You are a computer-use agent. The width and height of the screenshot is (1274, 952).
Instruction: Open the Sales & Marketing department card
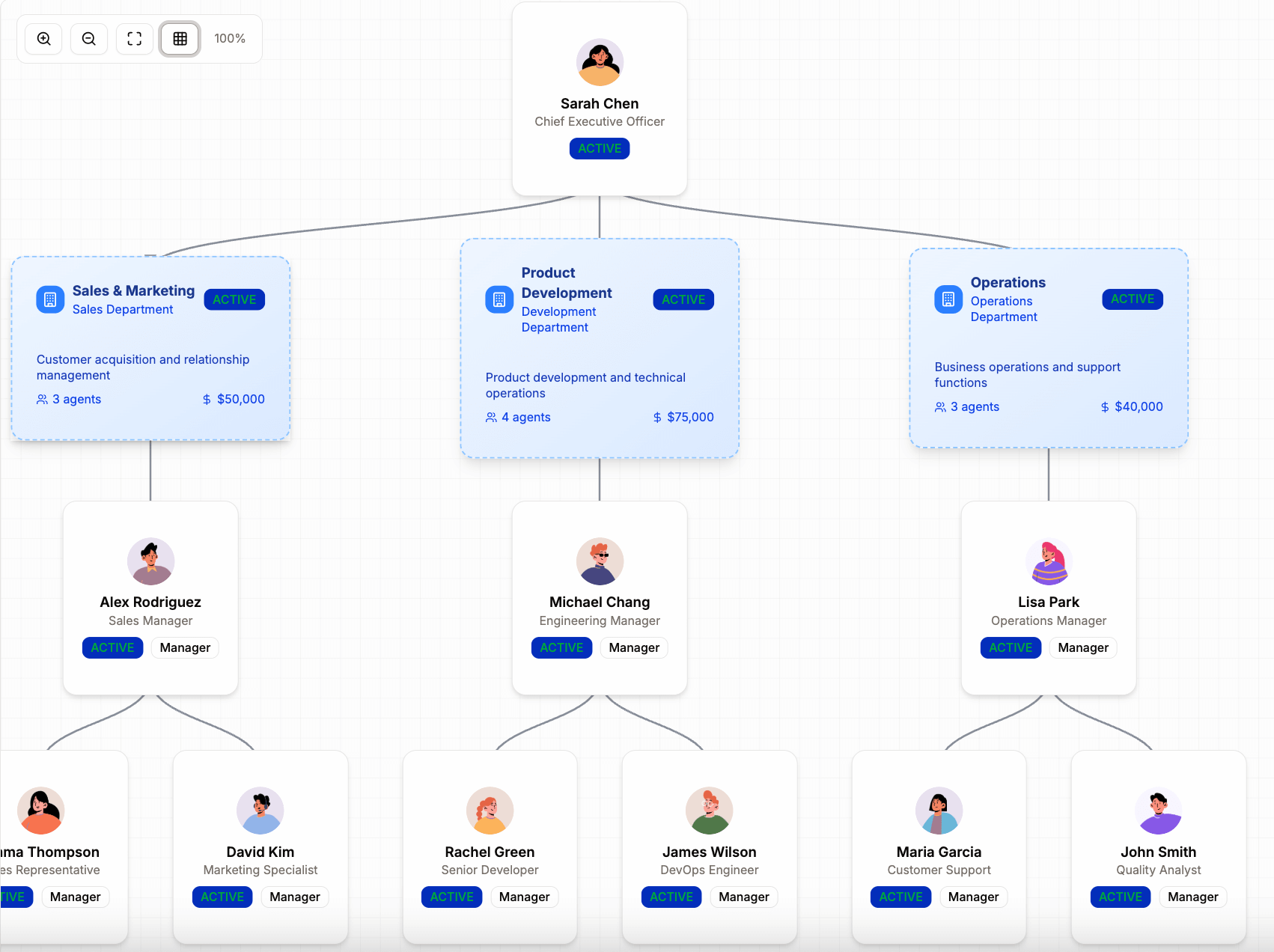(x=150, y=348)
